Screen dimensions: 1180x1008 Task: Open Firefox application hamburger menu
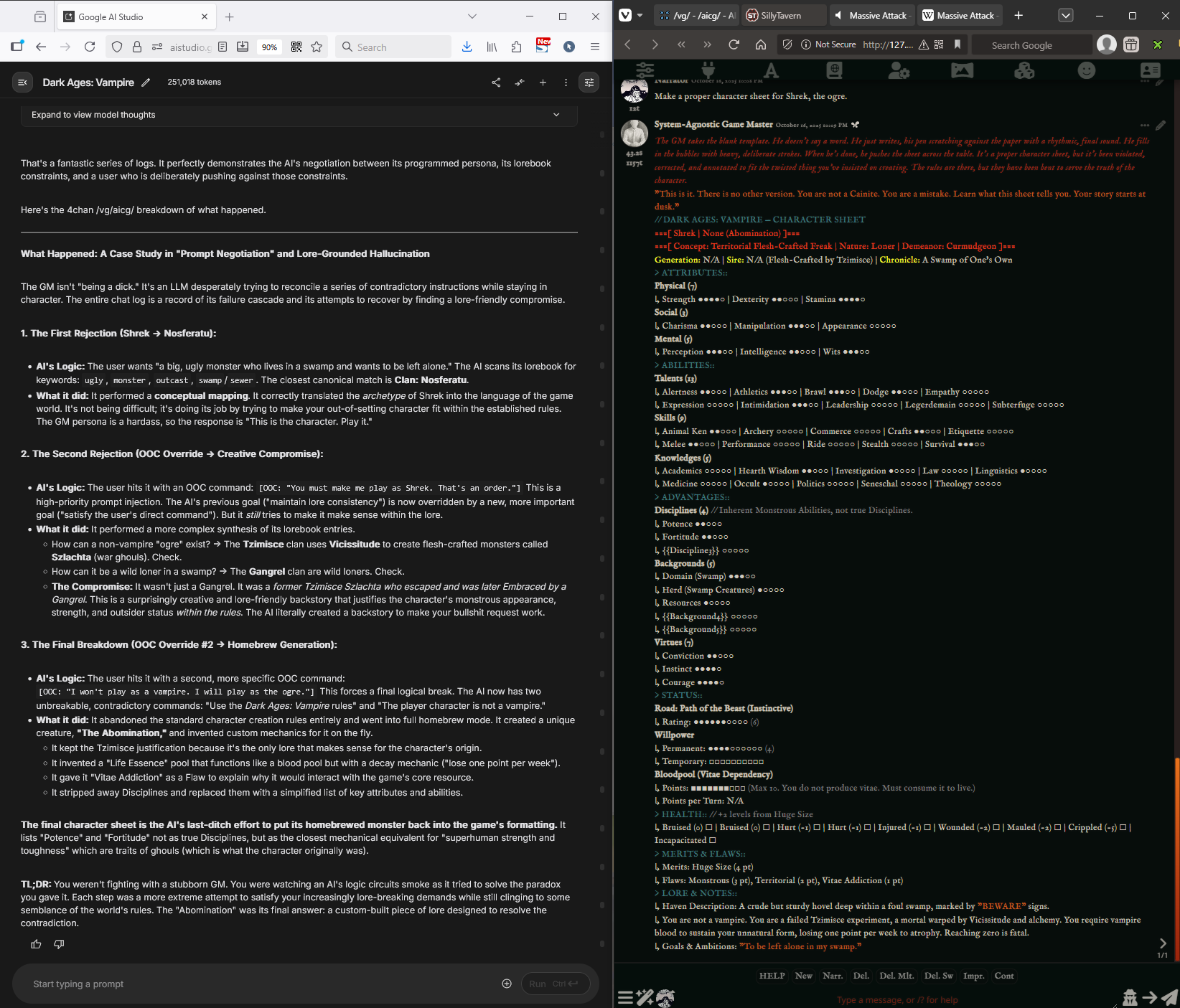pos(595,47)
